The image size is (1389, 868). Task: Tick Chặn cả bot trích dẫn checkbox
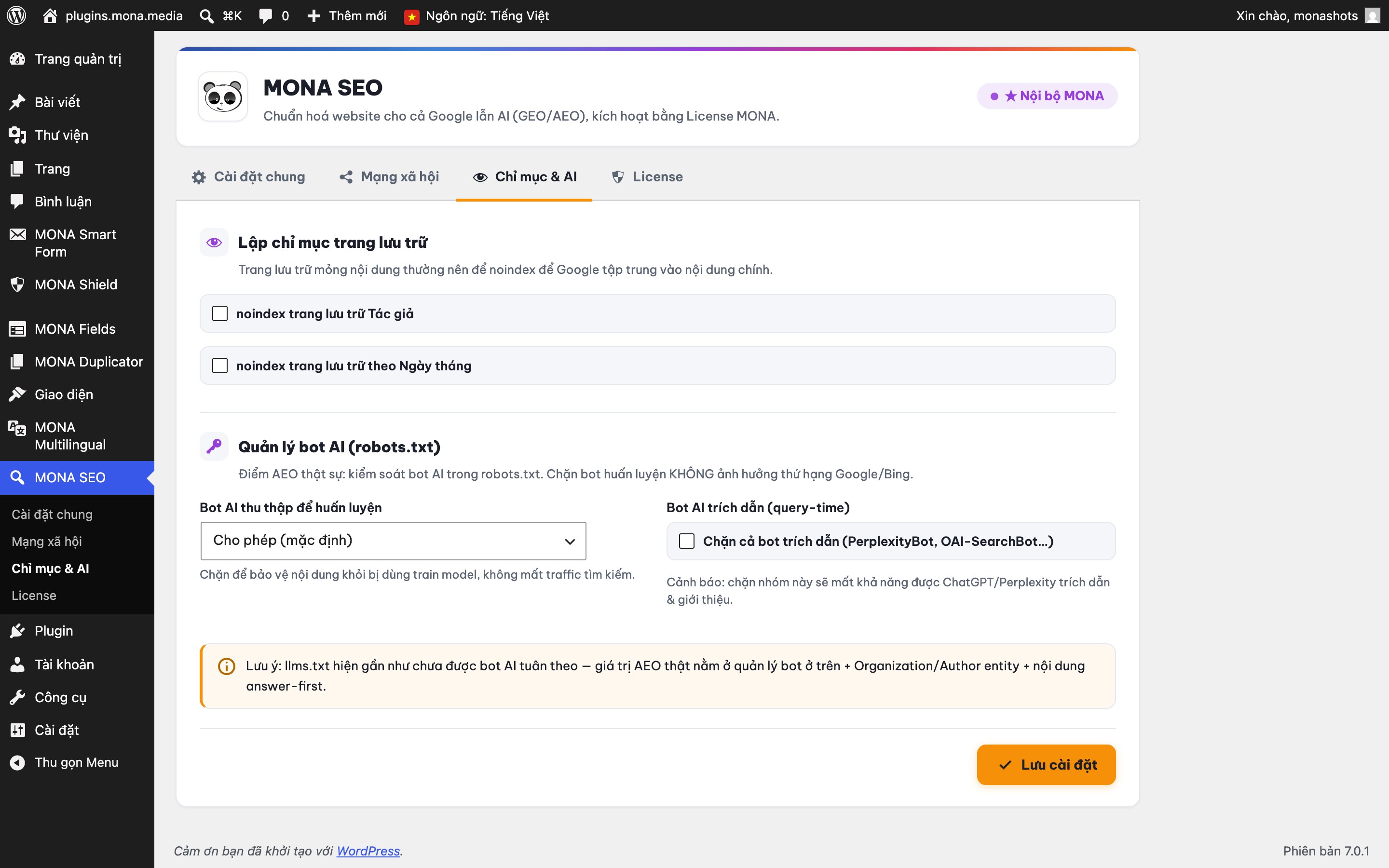(686, 541)
